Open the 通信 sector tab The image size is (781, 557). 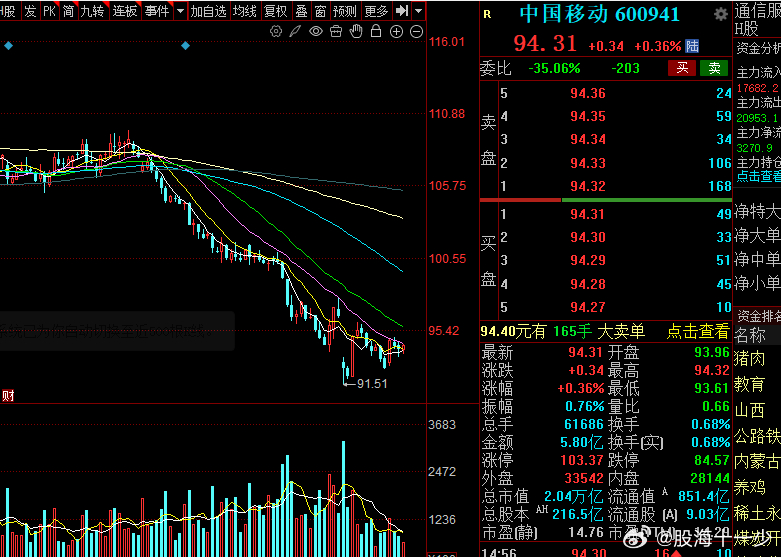pos(758,11)
